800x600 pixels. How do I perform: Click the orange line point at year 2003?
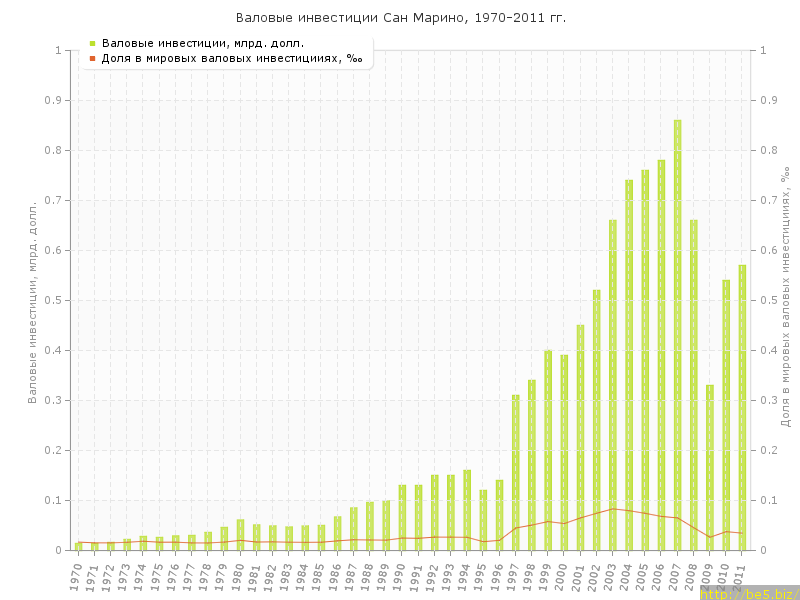click(612, 509)
